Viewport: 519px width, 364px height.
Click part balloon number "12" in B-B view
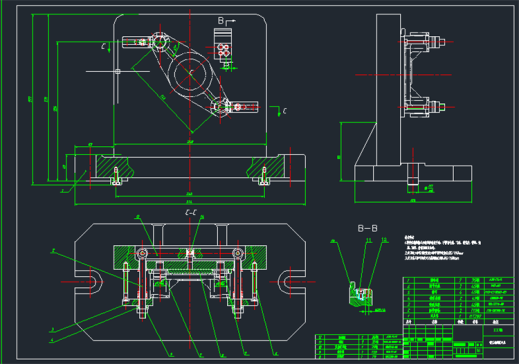[x=384, y=240]
